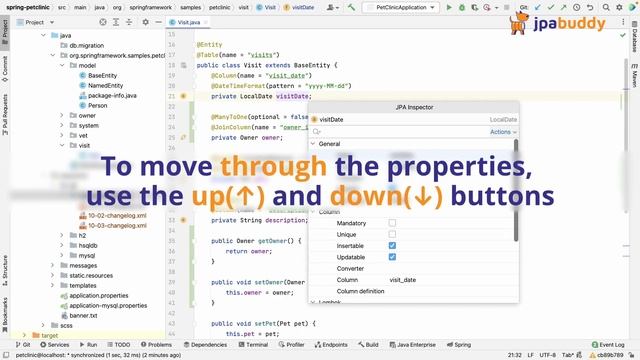Screen dimensions: 640x360
Task: Click the Build project hammer icon
Action: pos(351,7)
